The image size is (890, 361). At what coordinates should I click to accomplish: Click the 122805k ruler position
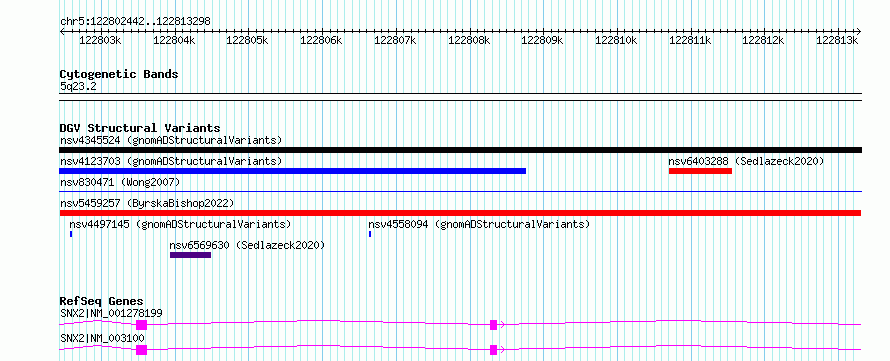coord(248,40)
